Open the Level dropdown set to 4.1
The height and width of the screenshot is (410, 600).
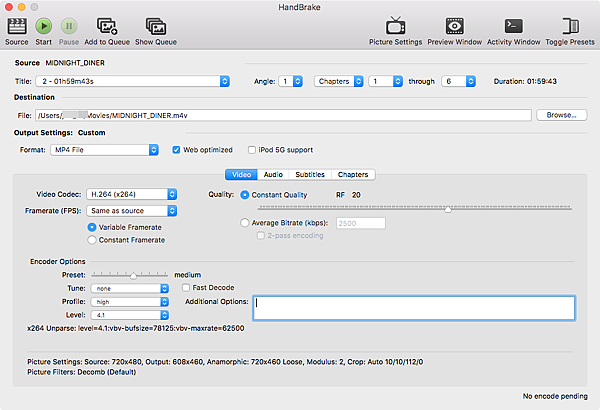130,315
